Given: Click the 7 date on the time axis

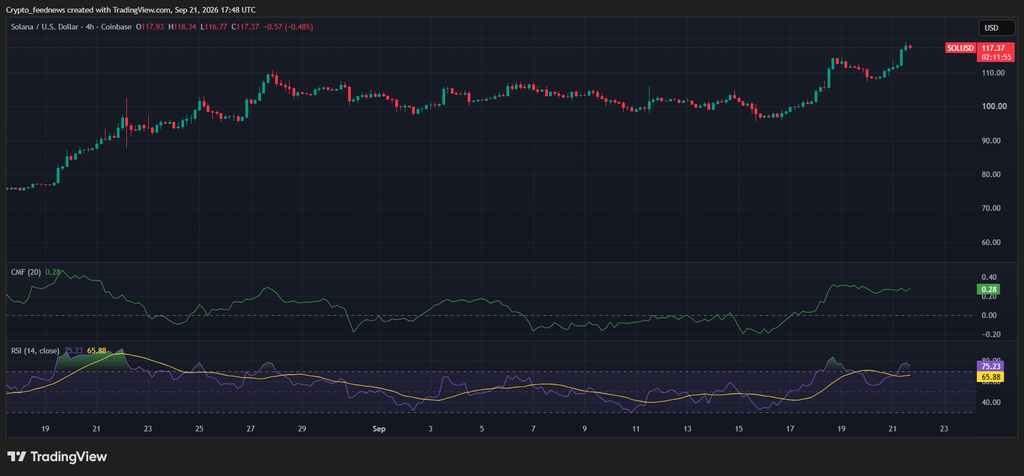Looking at the screenshot, I should 533,429.
